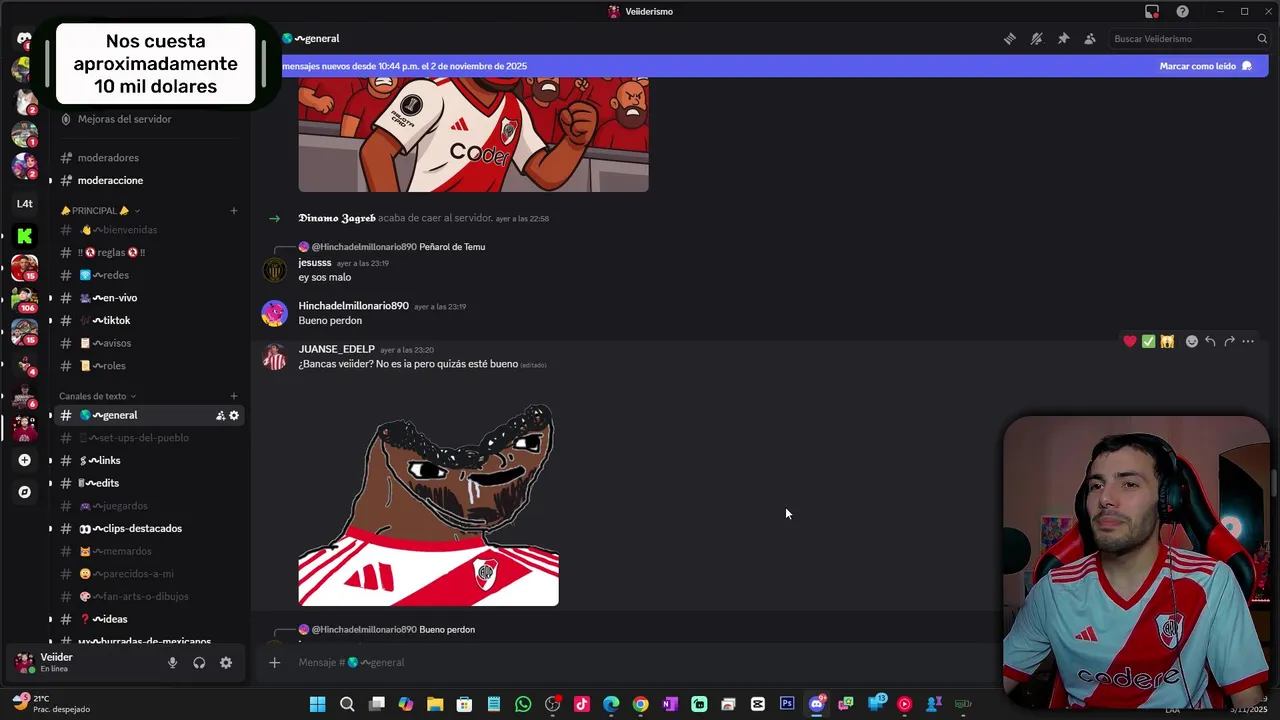Open the server with 106 badge

click(24, 299)
